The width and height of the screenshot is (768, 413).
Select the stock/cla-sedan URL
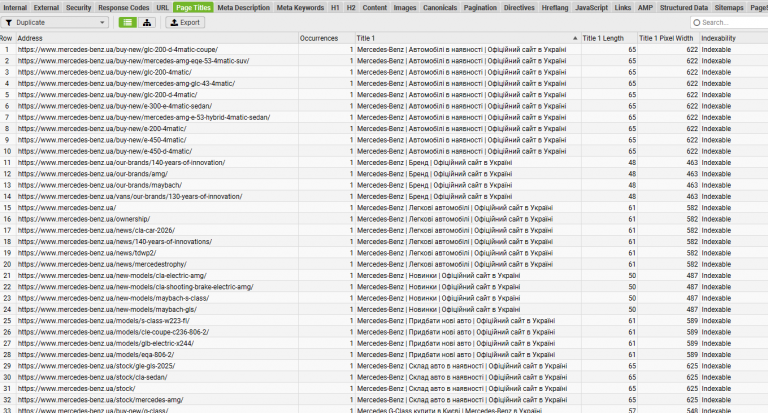tap(93, 377)
